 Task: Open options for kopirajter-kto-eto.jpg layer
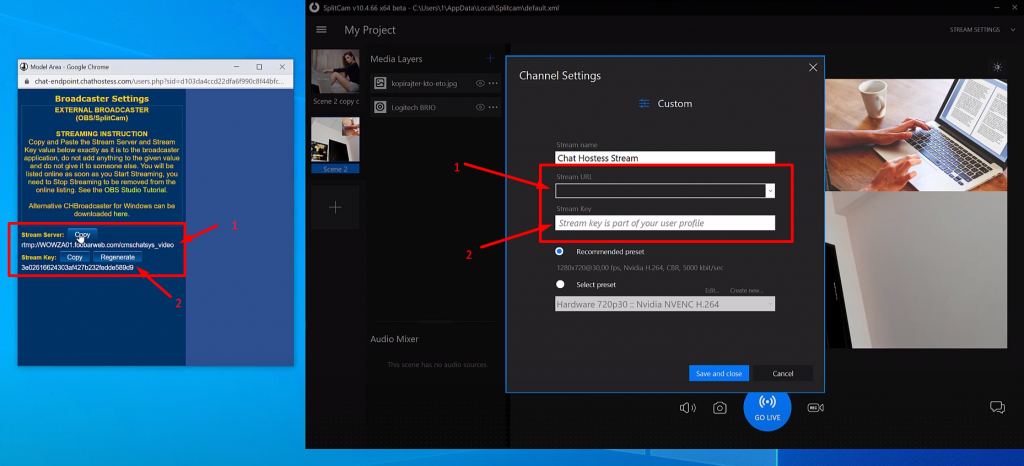[493, 83]
